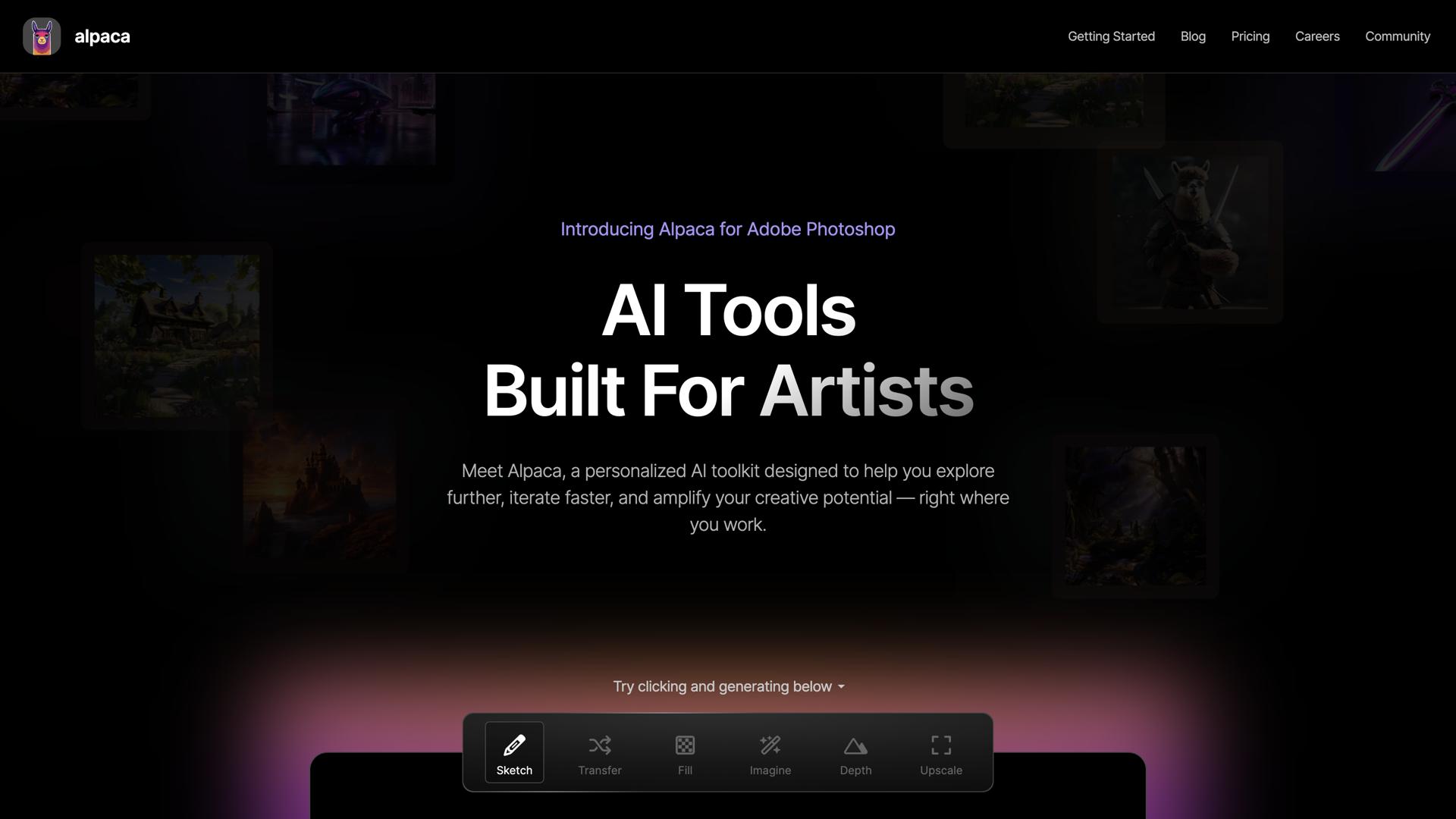Select the Sketch pencil tool
The width and height of the screenshot is (1456, 819).
[x=514, y=752]
